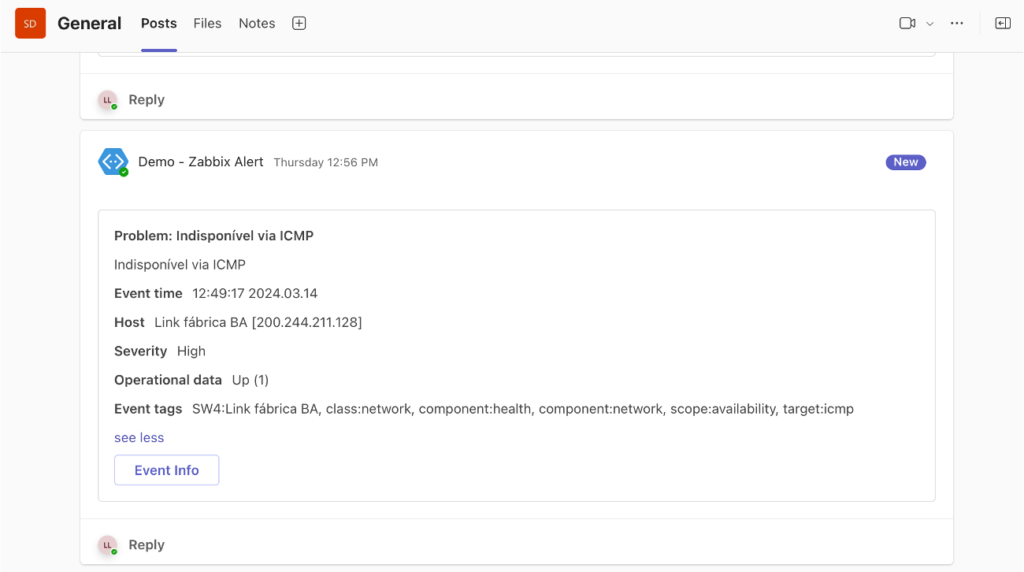Click the orange SD team avatar
This screenshot has width=1024, height=572.
(30, 24)
